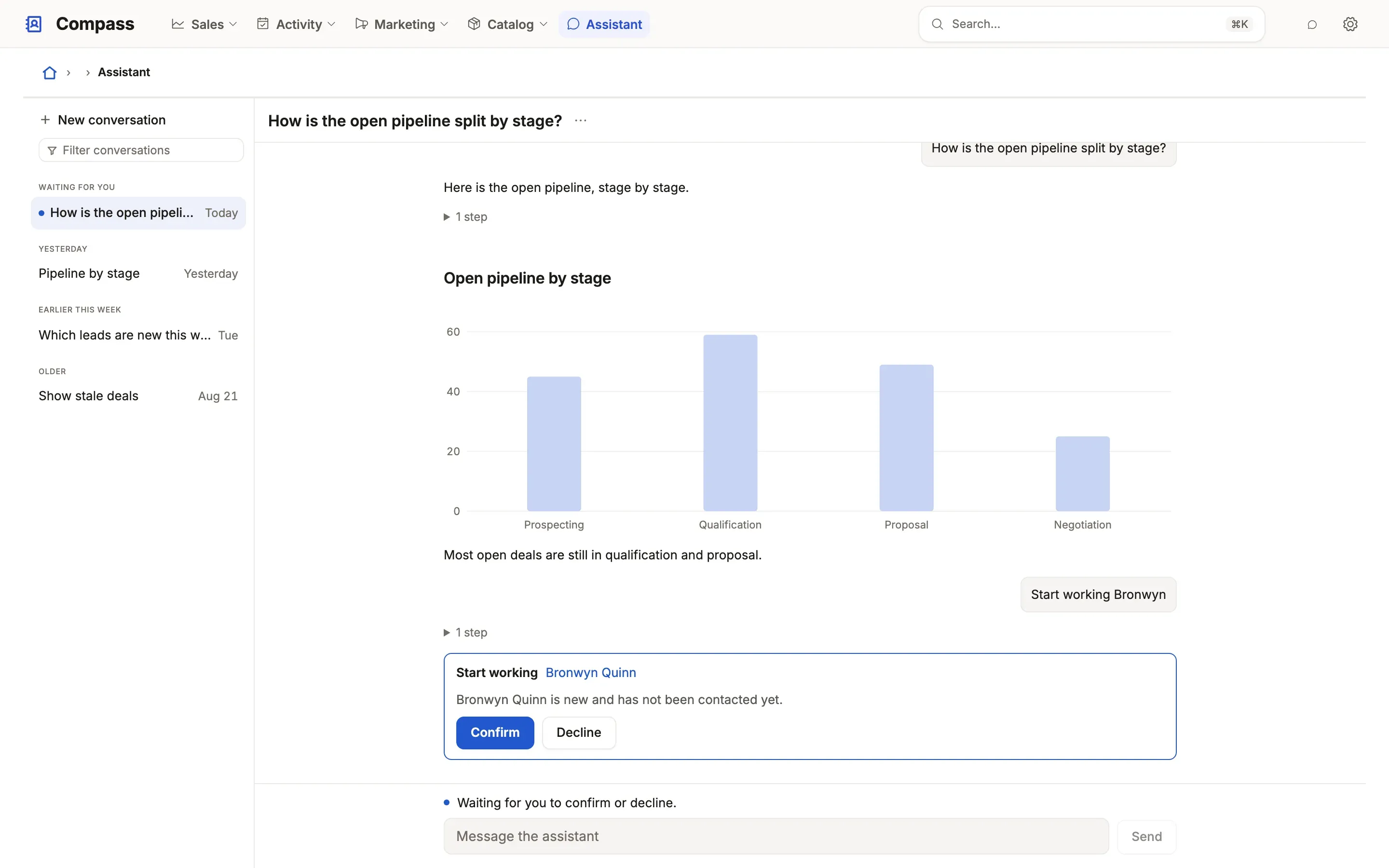Open the Activity menu
Screen dimensions: 1389x868
(296, 24)
